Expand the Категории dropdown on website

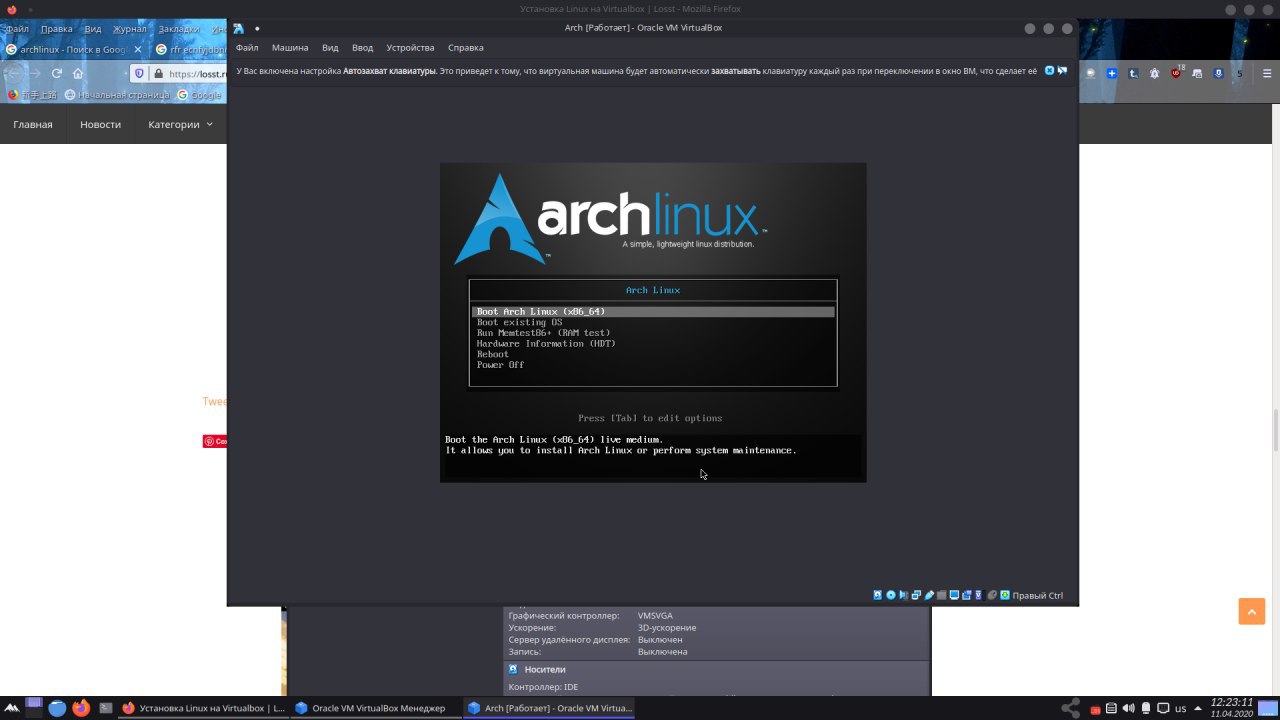pyautogui.click(x=180, y=124)
